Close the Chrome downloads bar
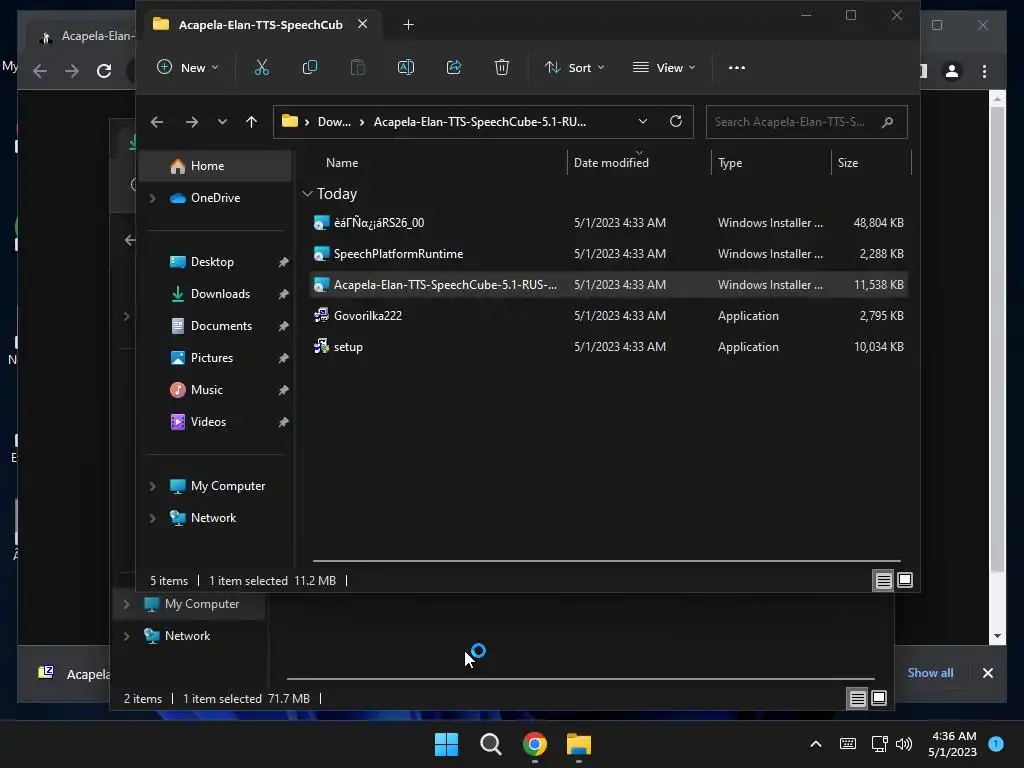Image resolution: width=1024 pixels, height=768 pixels. pos(987,673)
